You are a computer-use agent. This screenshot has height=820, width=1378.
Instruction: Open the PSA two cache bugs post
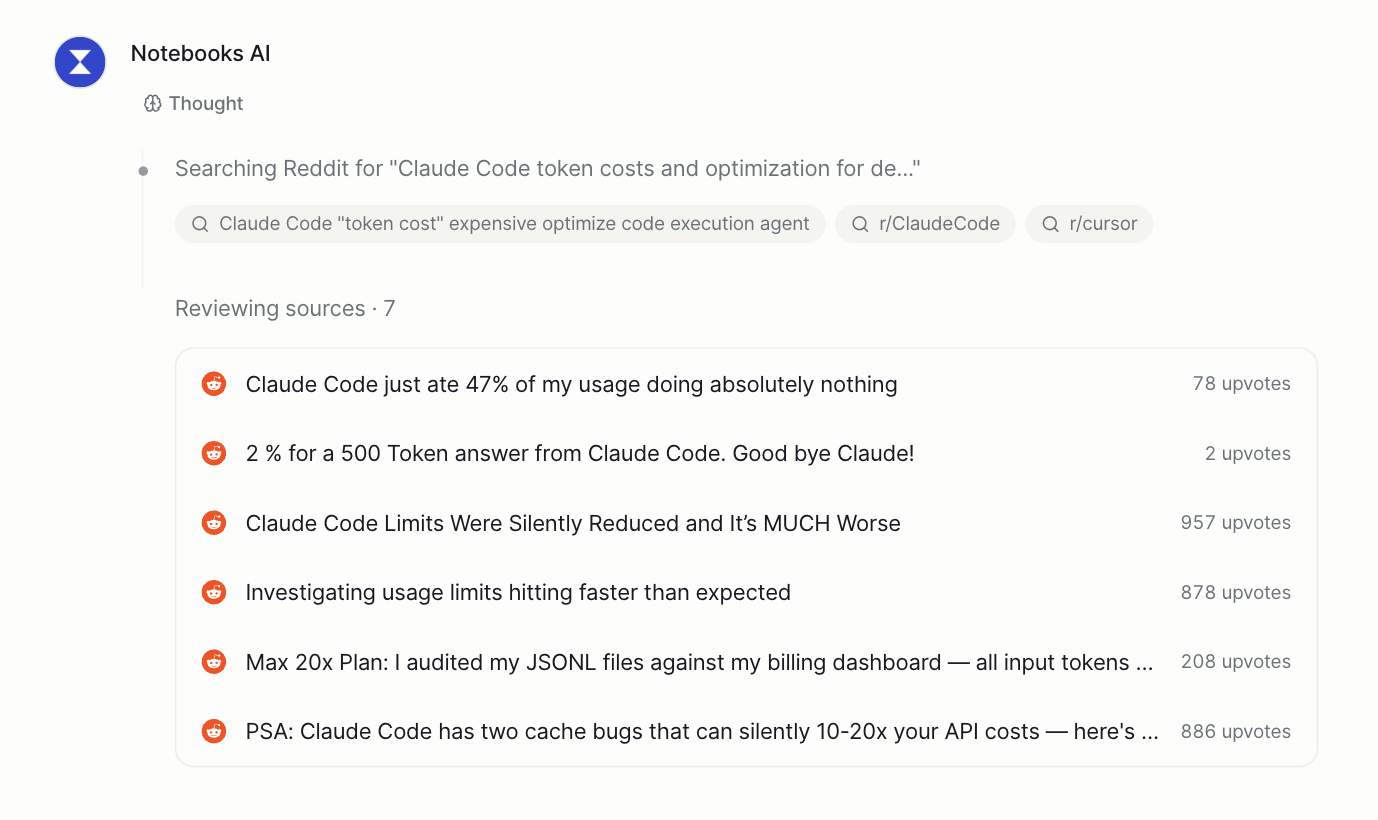[701, 732]
